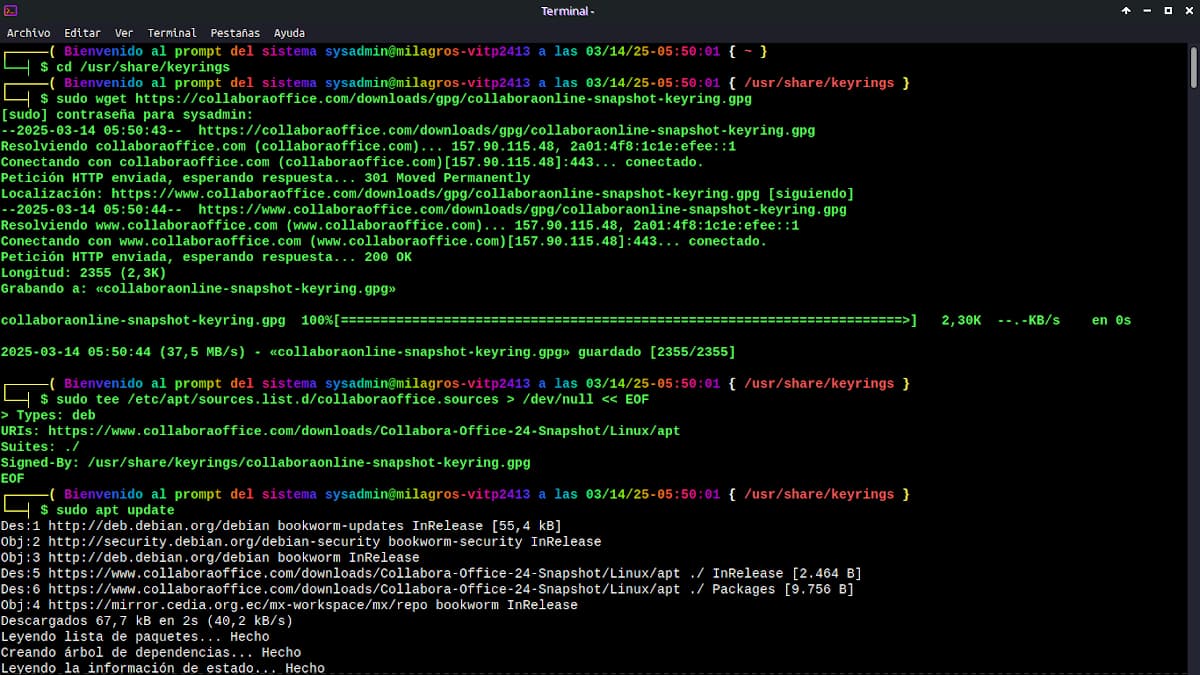Close the Terminal window
The width and height of the screenshot is (1200, 675).
(1188, 11)
